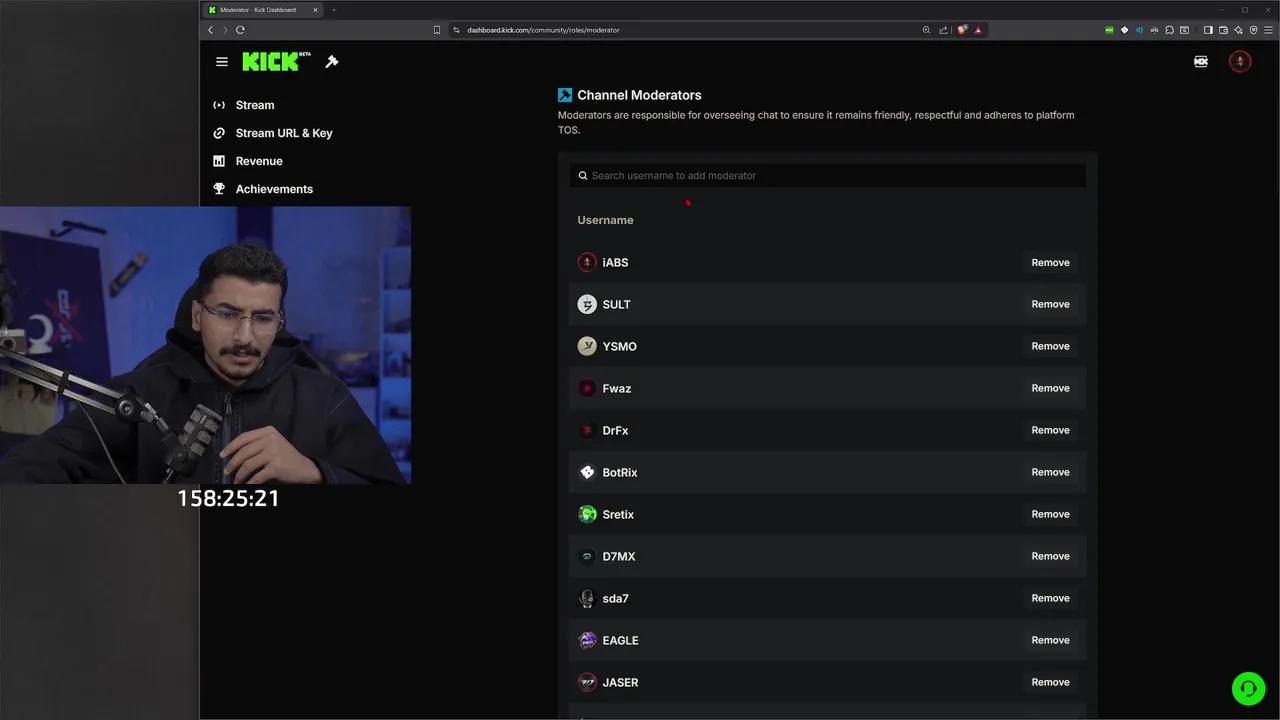Remove EAGLE from moderators
Viewport: 1280px width, 720px height.
pyautogui.click(x=1050, y=640)
